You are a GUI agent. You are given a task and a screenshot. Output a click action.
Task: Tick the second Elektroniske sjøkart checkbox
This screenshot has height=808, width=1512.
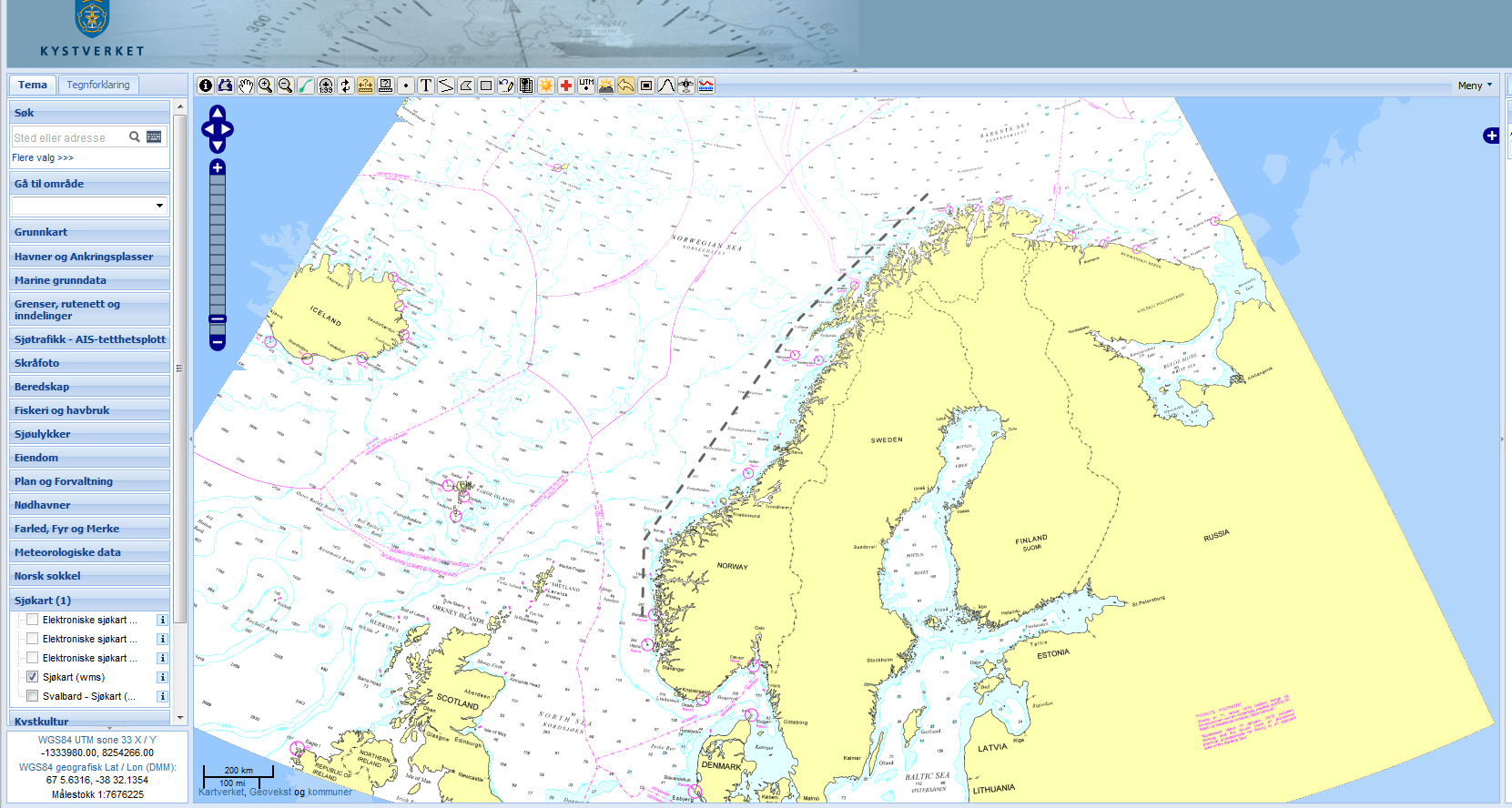pyautogui.click(x=33, y=639)
